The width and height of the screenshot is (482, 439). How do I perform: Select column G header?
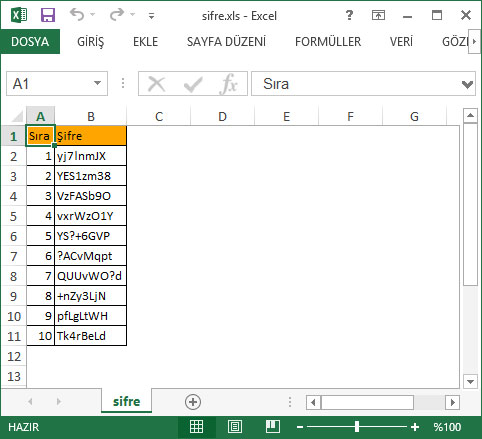414,116
